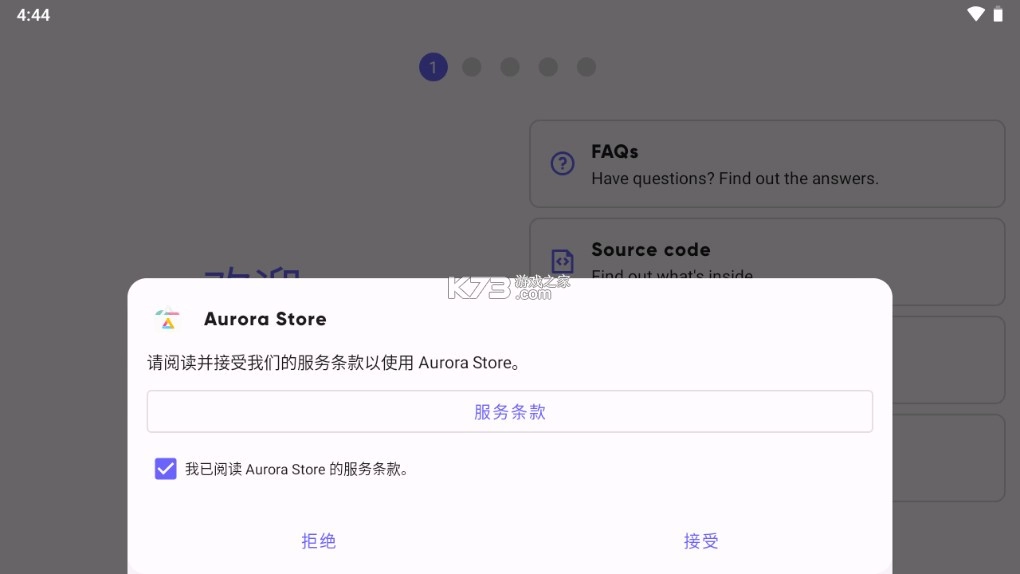The width and height of the screenshot is (1020, 574).
Task: Jump to the fourth onboarding step dot
Action: click(x=548, y=67)
